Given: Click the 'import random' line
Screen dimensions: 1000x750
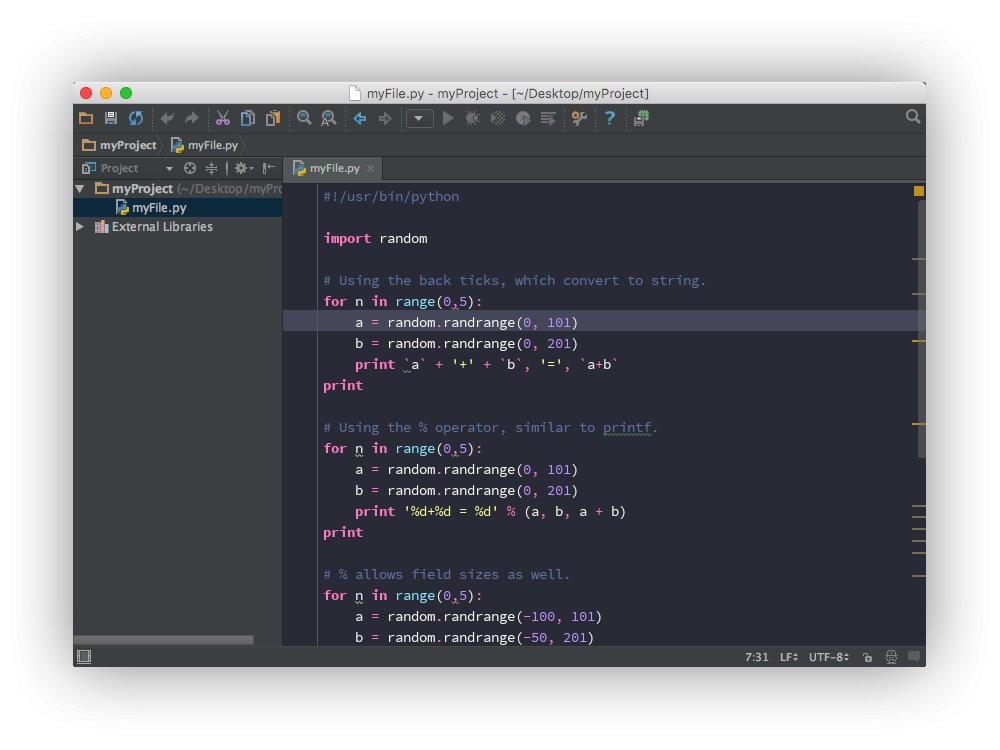Looking at the screenshot, I should click(376, 239).
